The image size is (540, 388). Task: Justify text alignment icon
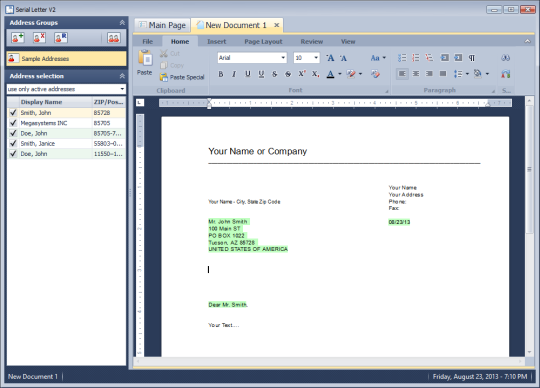(443, 74)
